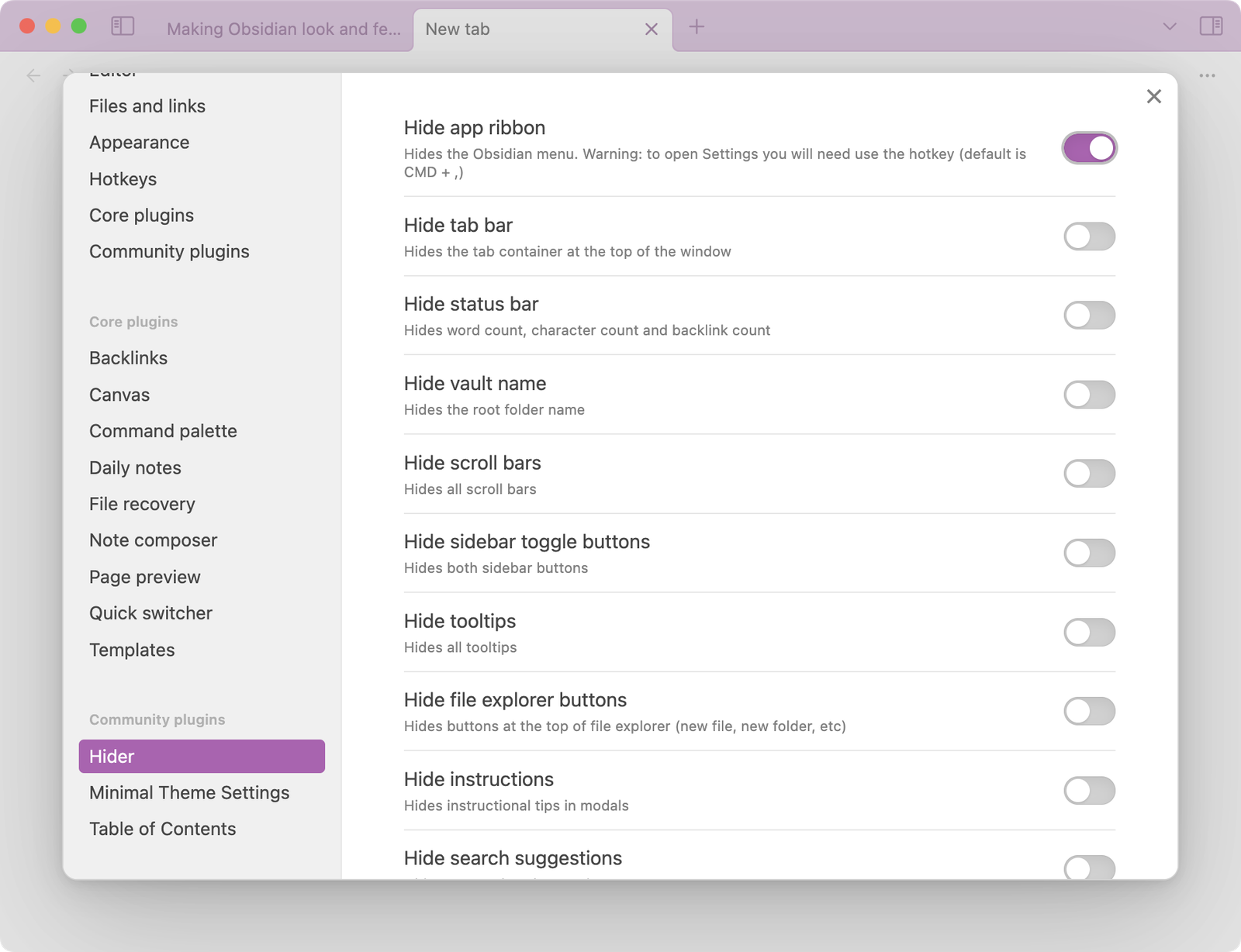1241x952 pixels.
Task: Navigate back with left arrow
Action: [x=33, y=75]
